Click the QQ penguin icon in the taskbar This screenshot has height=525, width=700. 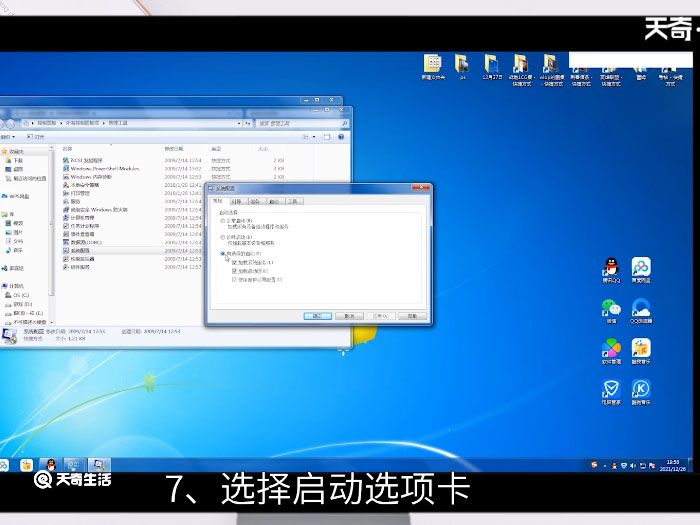pos(50,465)
